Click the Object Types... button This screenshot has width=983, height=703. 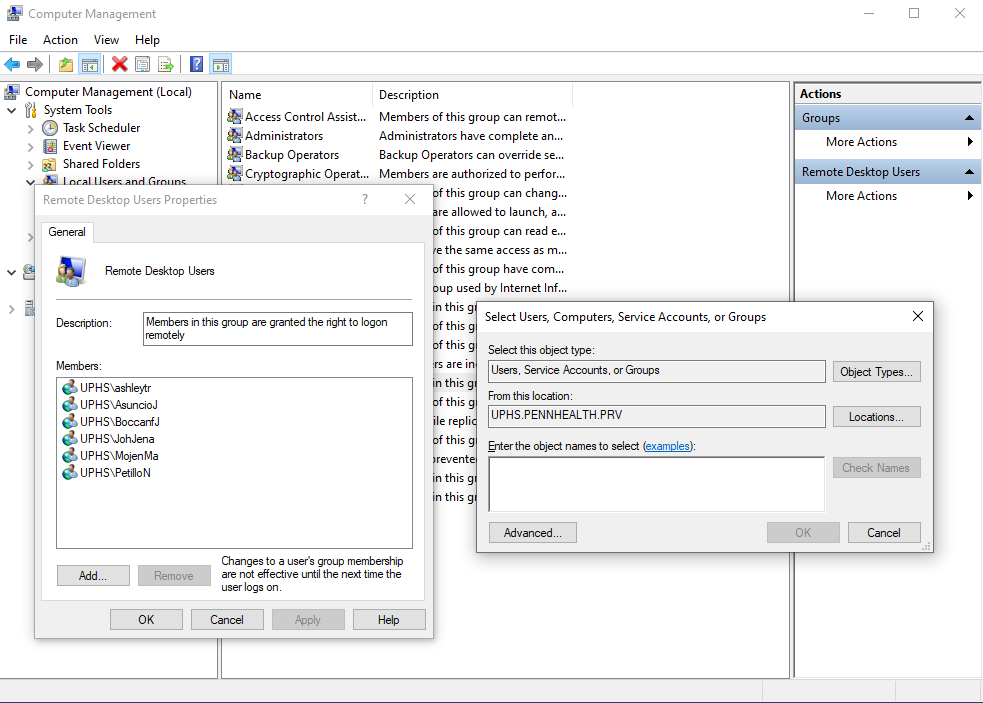(x=876, y=371)
